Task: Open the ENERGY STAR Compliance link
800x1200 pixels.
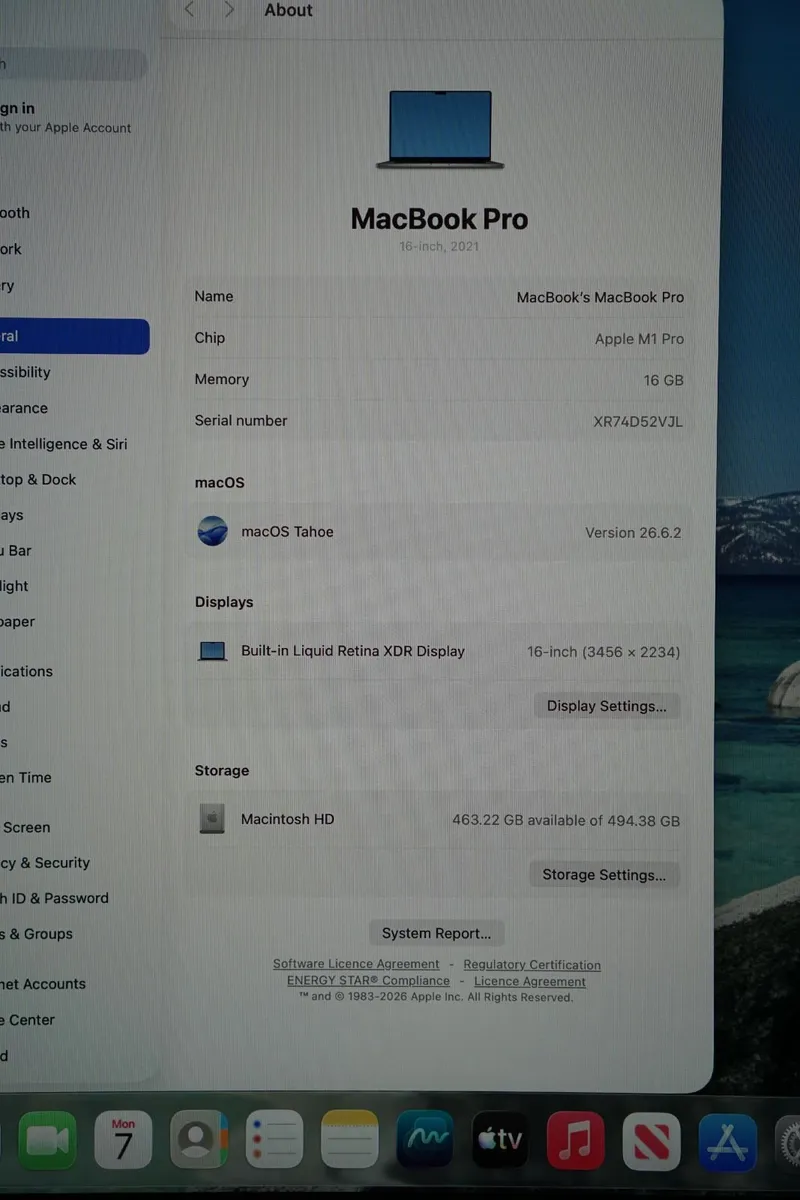Action: (368, 981)
